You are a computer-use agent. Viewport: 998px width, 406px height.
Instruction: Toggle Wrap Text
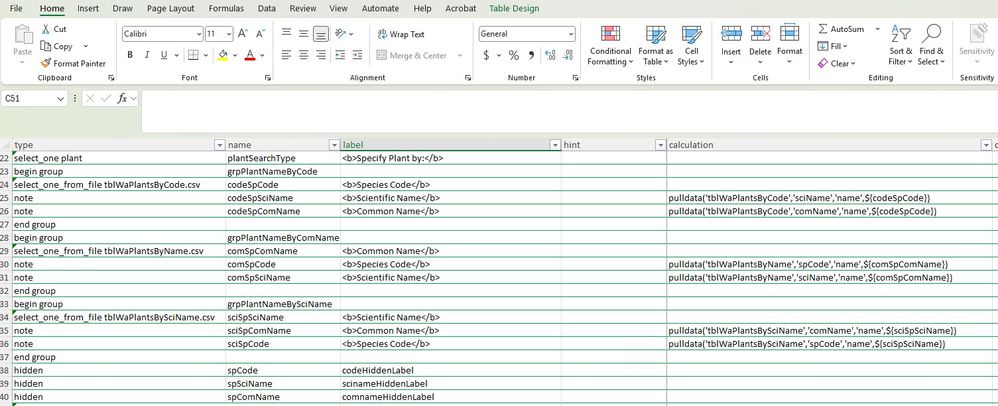(400, 34)
